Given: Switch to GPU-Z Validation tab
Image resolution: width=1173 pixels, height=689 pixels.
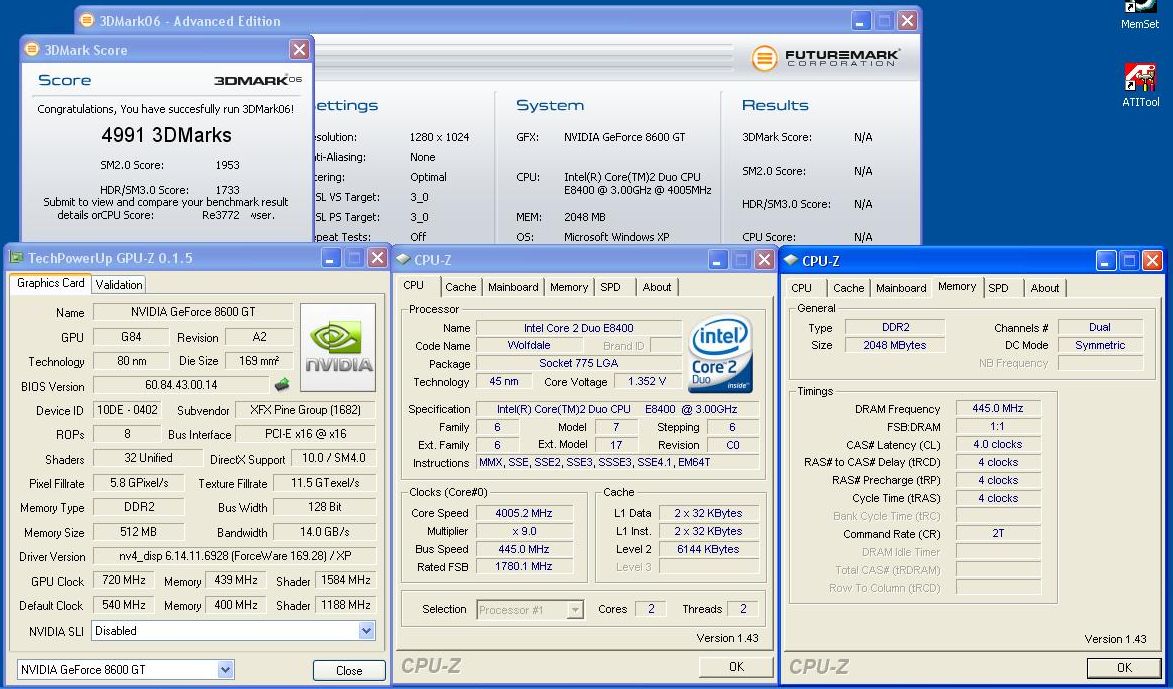Looking at the screenshot, I should (119, 284).
